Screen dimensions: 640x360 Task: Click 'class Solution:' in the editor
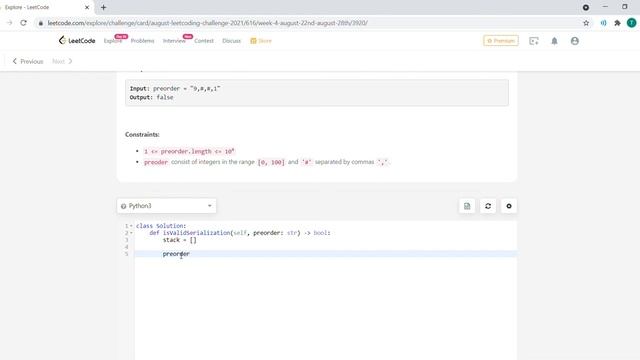pyautogui.click(x=161, y=226)
